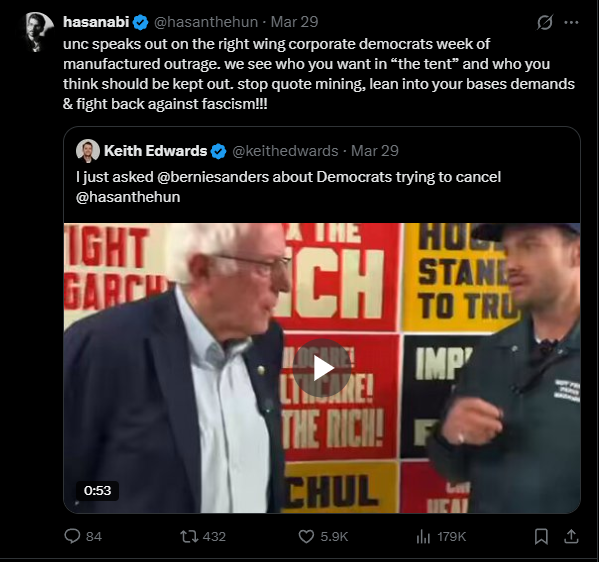Open the three-dot more options menu
The image size is (599, 562).
[x=571, y=23]
